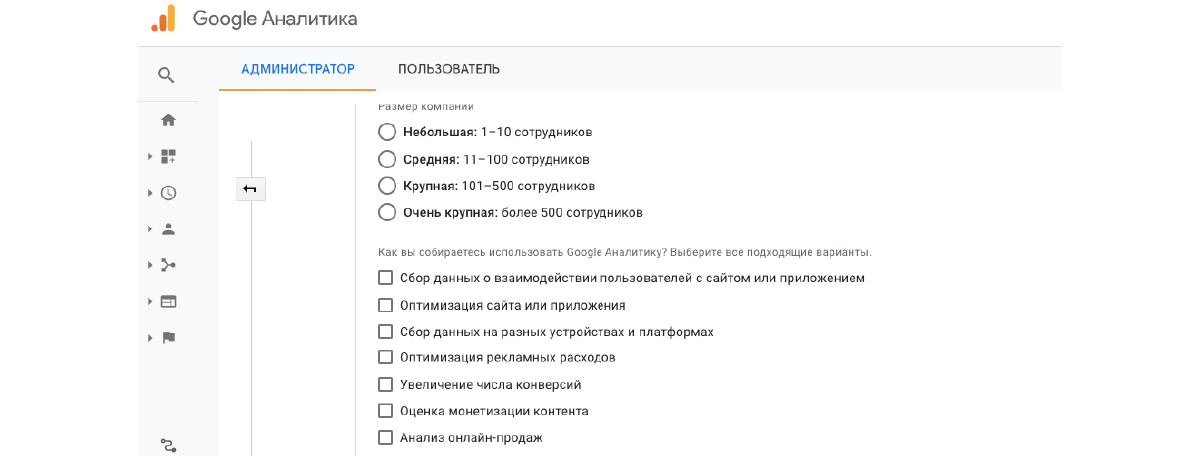Viewport: 1200px width, 456px height.
Task: Open the Realtime clock icon
Action: 168,193
